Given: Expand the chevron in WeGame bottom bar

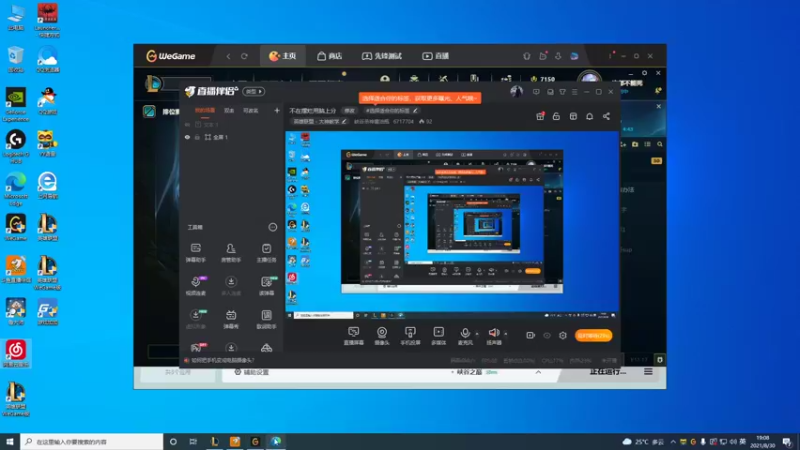Looking at the screenshot, I should (x=538, y=372).
